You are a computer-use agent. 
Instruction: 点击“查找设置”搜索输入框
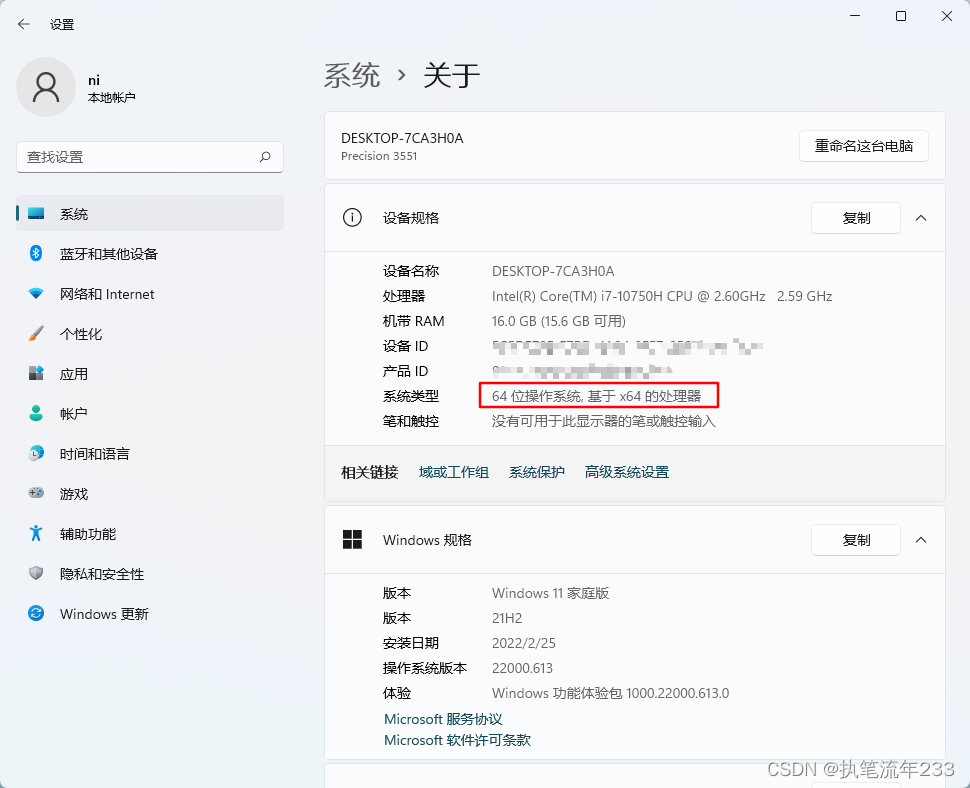[x=149, y=157]
